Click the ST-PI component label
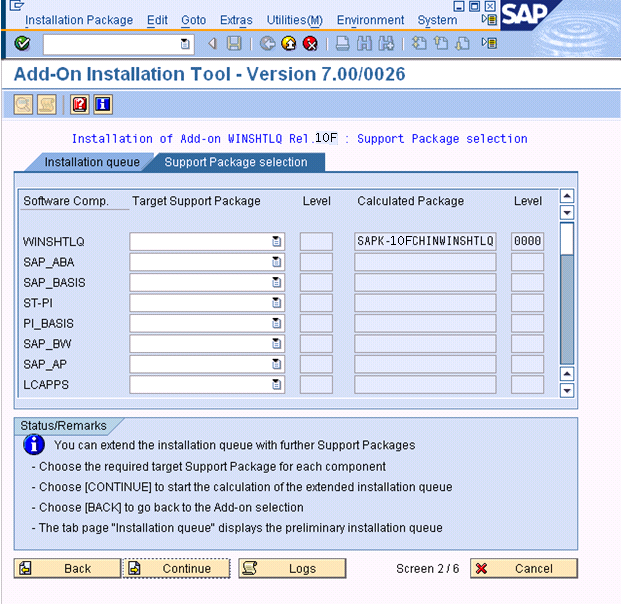Image resolution: width=621 pixels, height=604 pixels. click(x=38, y=303)
